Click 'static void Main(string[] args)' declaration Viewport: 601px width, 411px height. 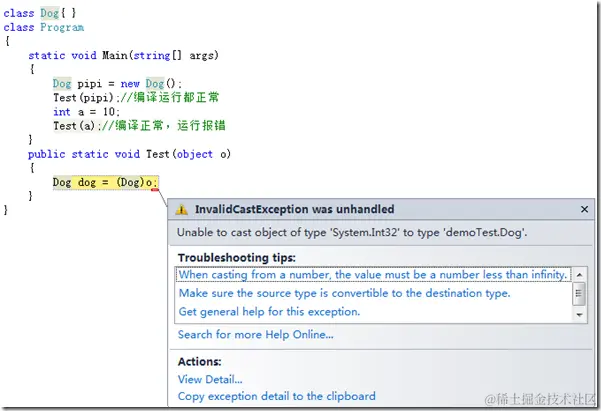[123, 56]
